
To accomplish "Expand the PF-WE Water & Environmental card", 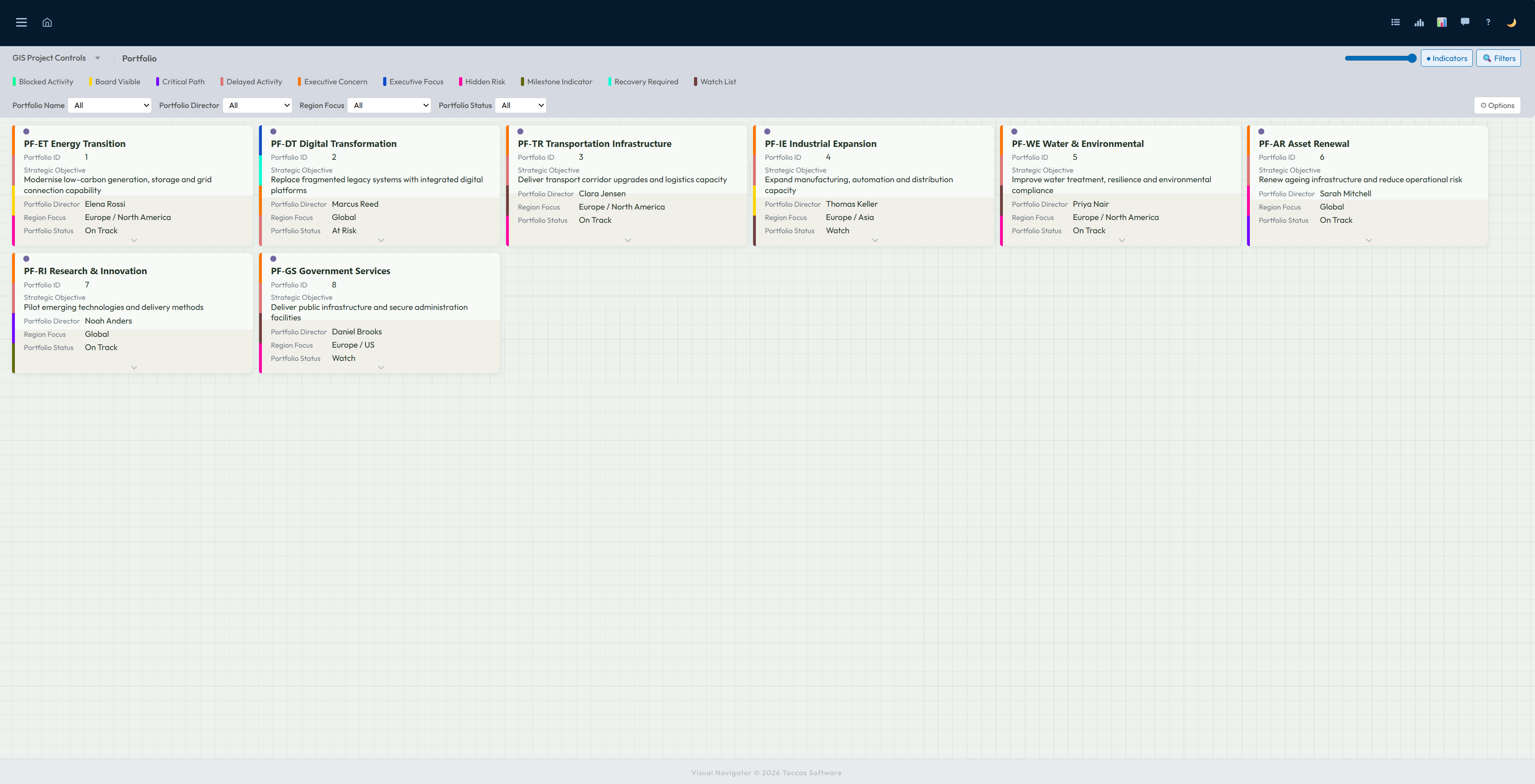I will [1122, 240].
